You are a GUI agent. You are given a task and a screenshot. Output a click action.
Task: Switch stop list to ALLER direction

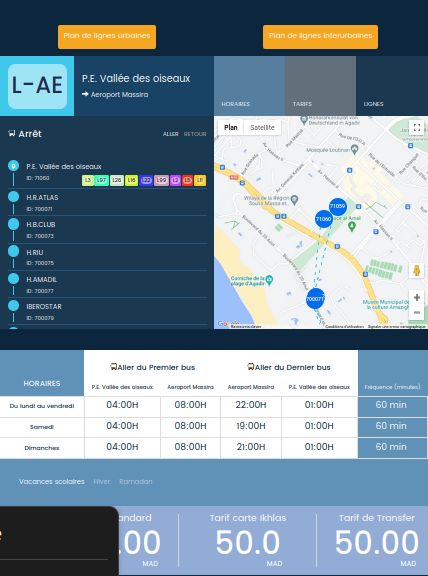(170, 134)
